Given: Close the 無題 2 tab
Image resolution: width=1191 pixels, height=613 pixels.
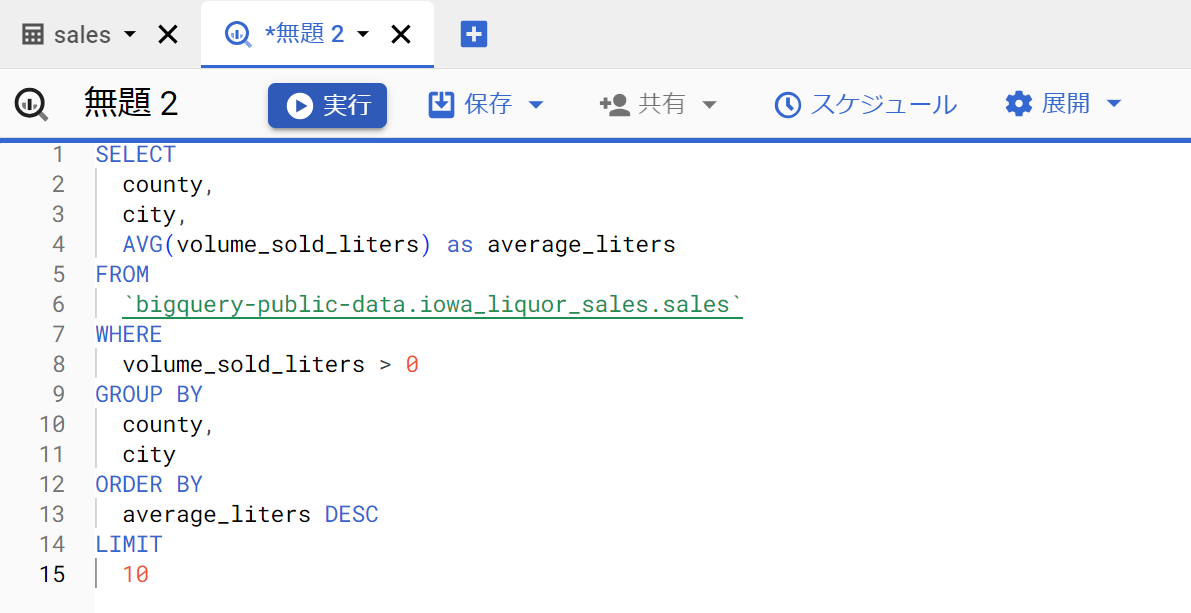Looking at the screenshot, I should pyautogui.click(x=400, y=34).
